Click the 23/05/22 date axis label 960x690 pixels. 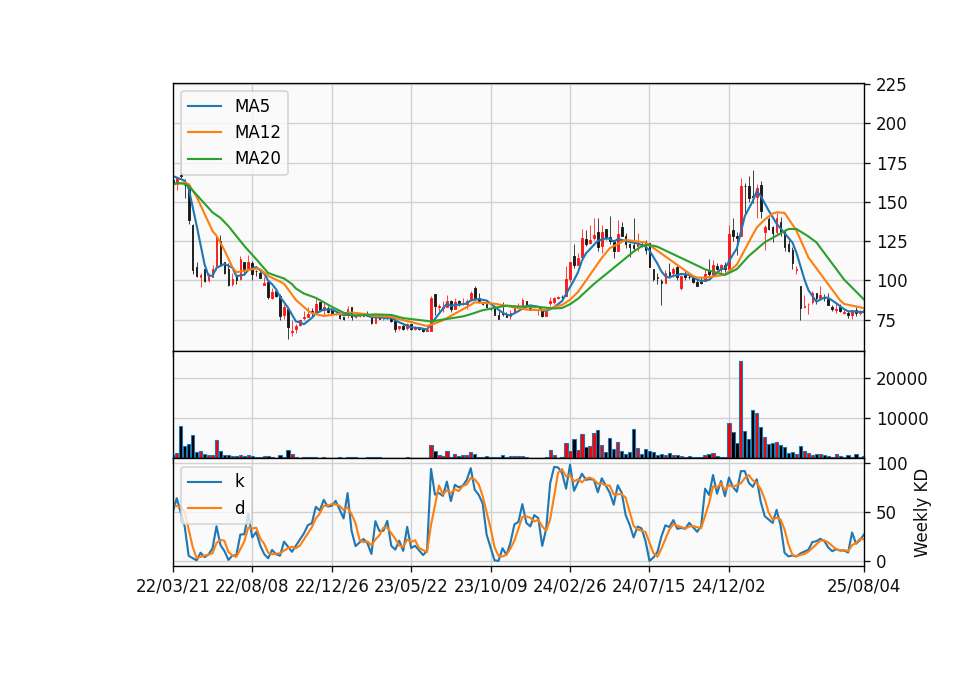pyautogui.click(x=411, y=586)
